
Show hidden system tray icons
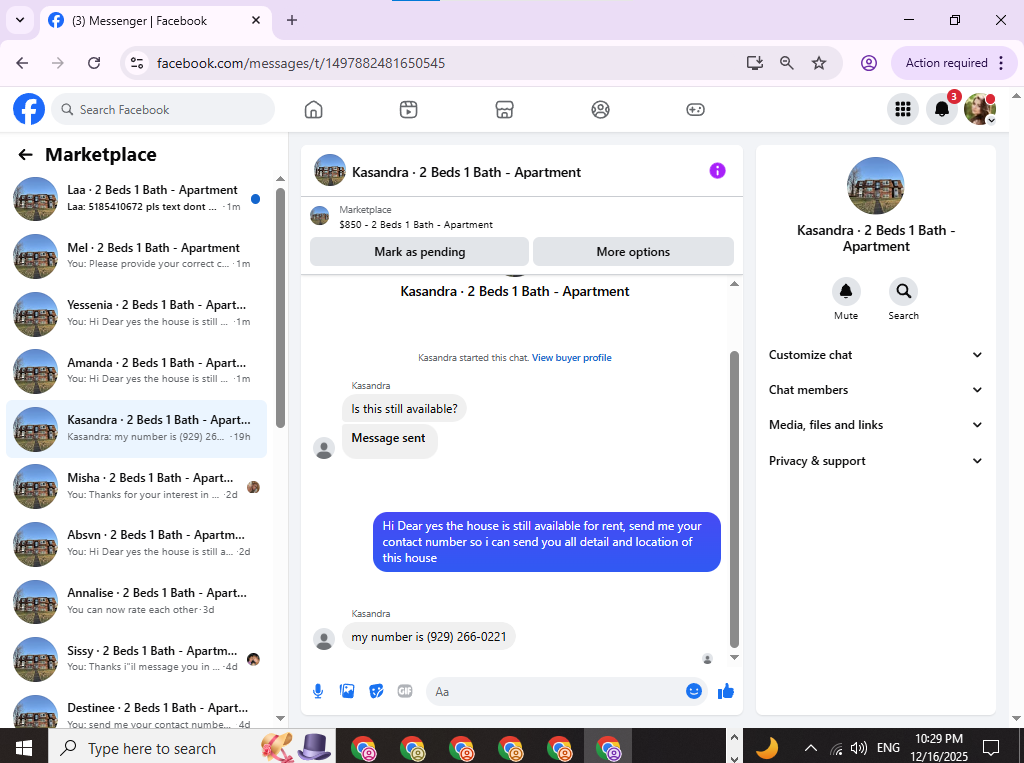tap(810, 748)
